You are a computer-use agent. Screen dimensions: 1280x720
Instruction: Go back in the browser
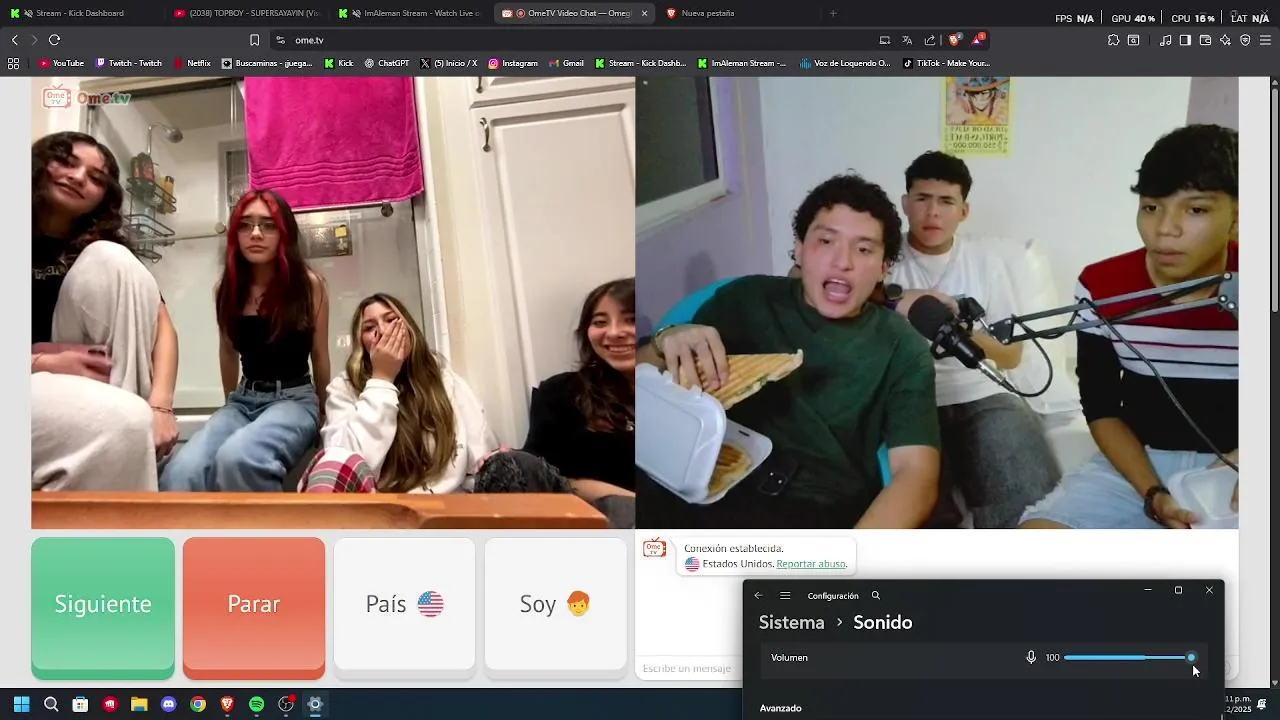pos(14,40)
